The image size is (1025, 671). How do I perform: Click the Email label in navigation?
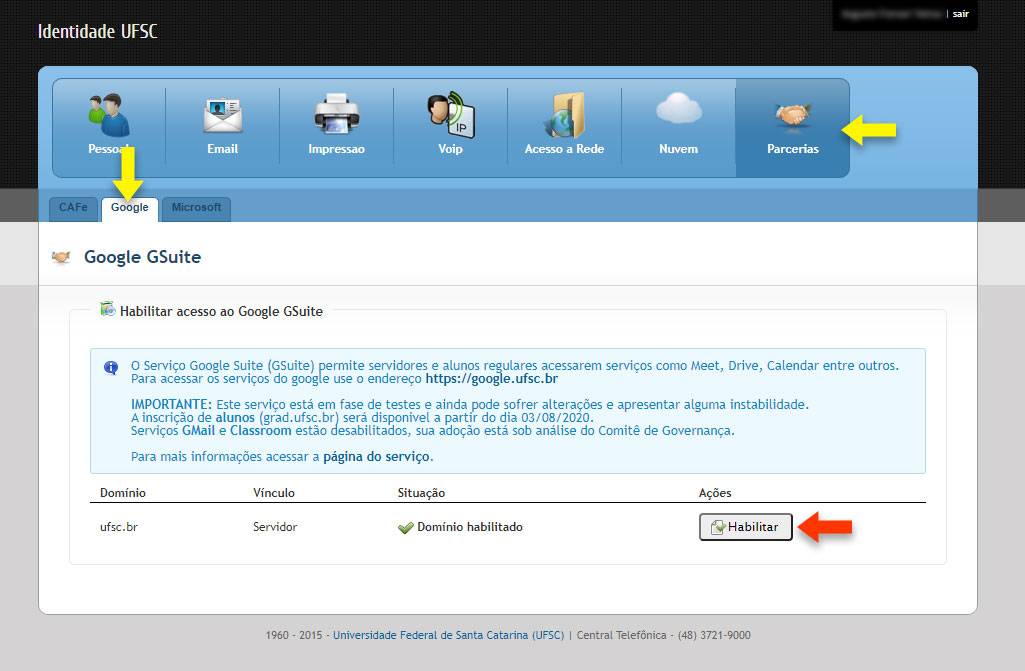pyautogui.click(x=223, y=149)
